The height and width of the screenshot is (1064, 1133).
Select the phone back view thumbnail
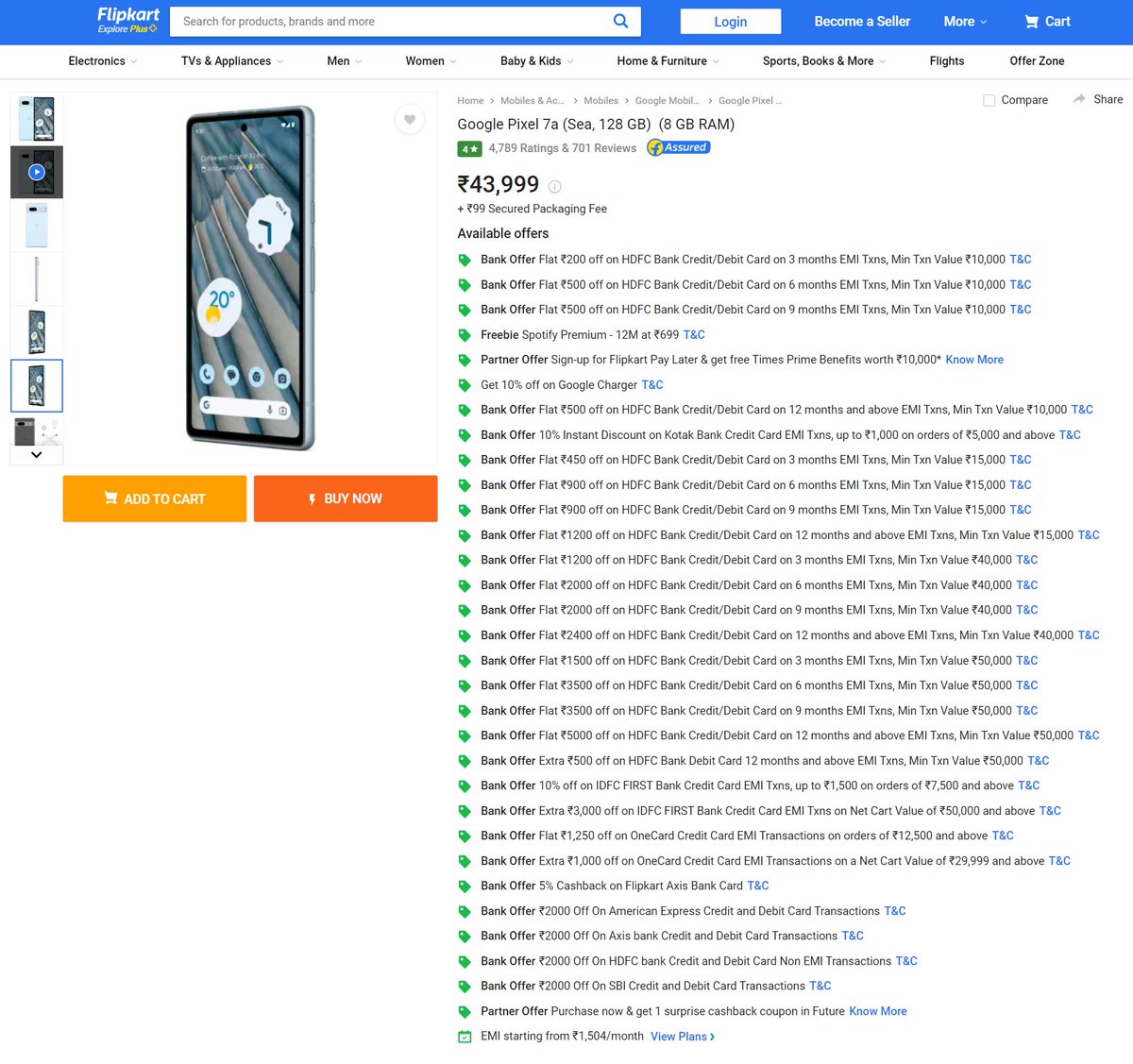(x=37, y=225)
